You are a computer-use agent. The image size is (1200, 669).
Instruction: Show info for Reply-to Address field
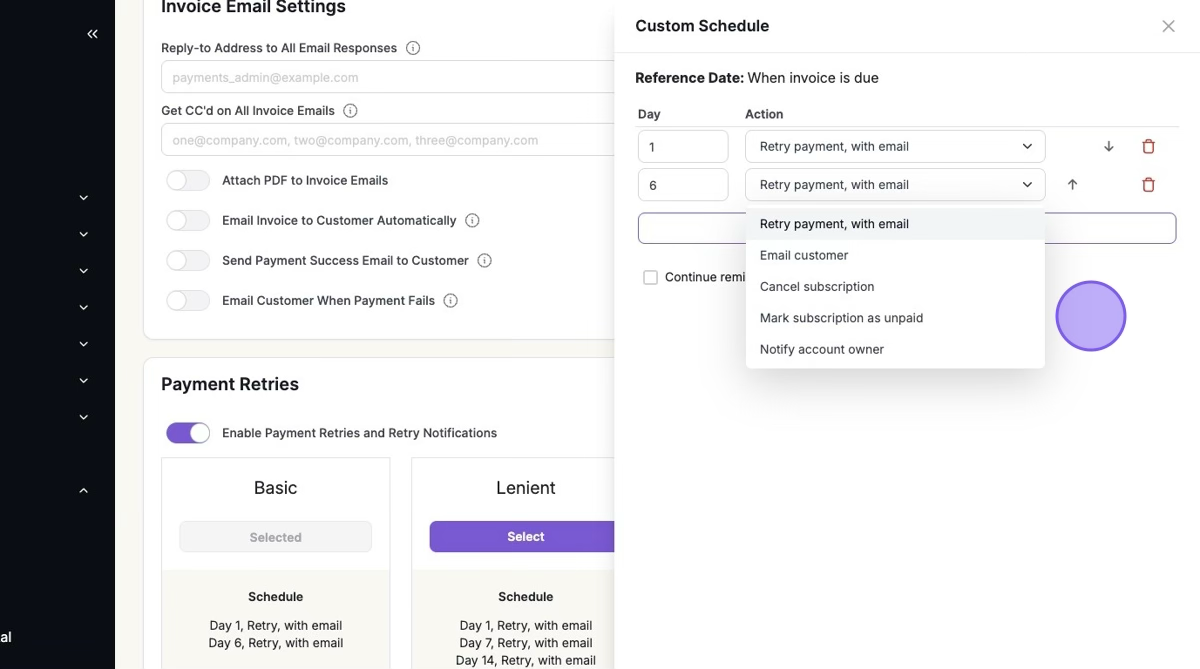[413, 48]
